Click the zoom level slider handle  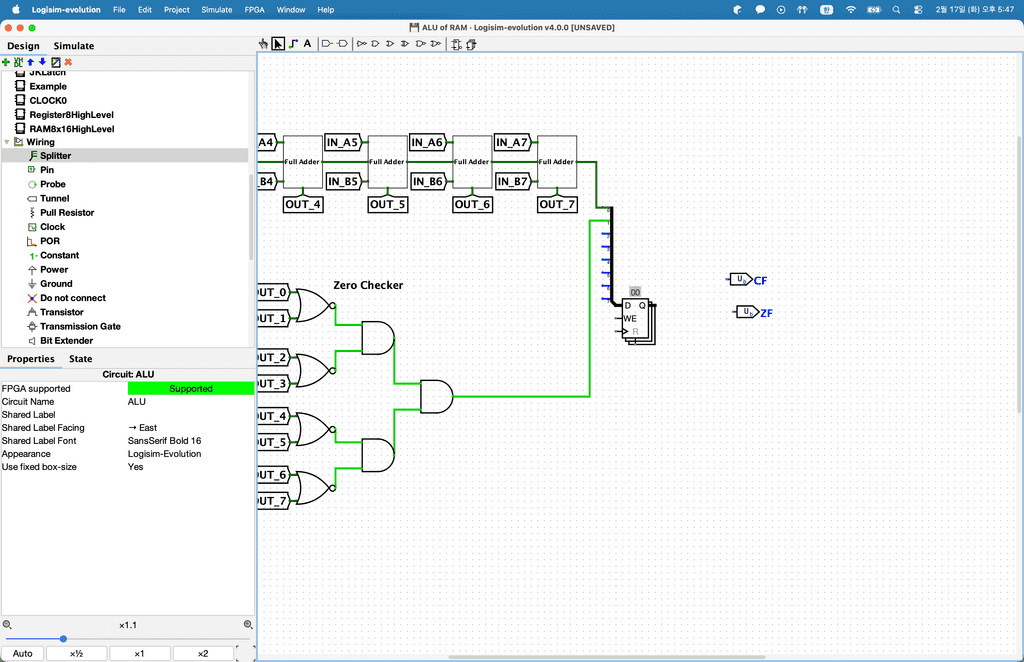[63, 638]
